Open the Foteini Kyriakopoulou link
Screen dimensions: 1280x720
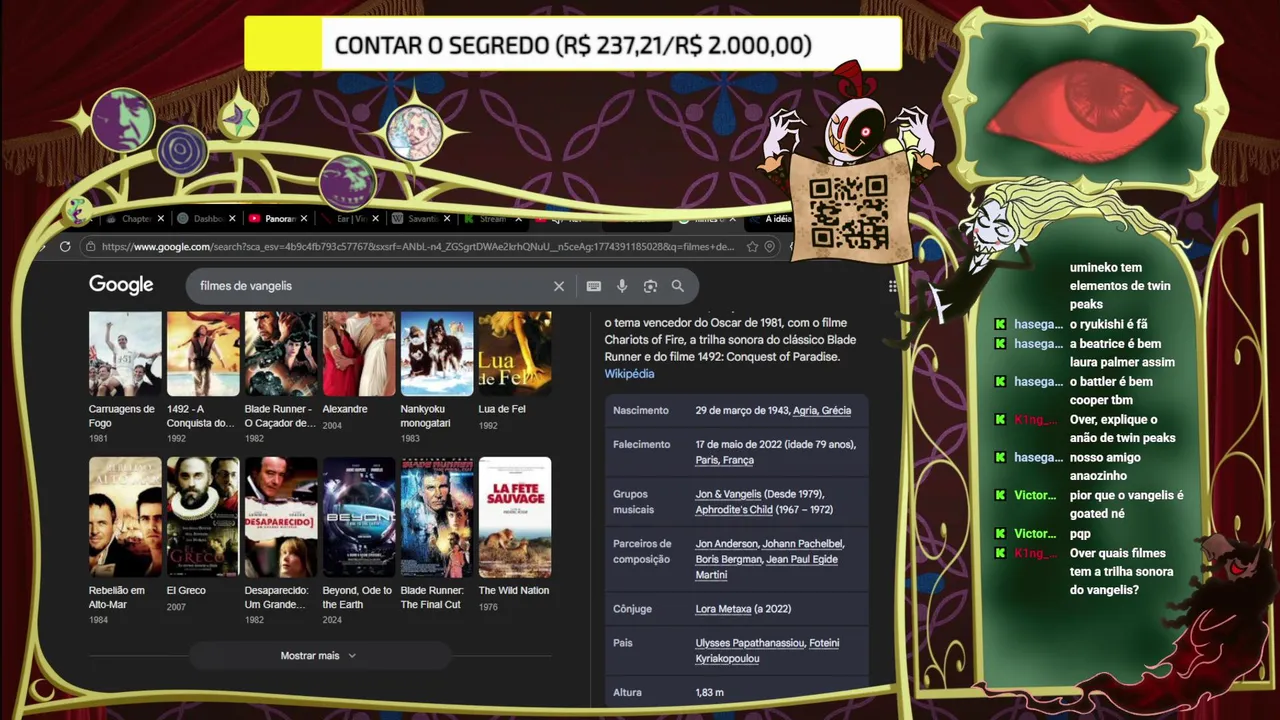coord(767,651)
